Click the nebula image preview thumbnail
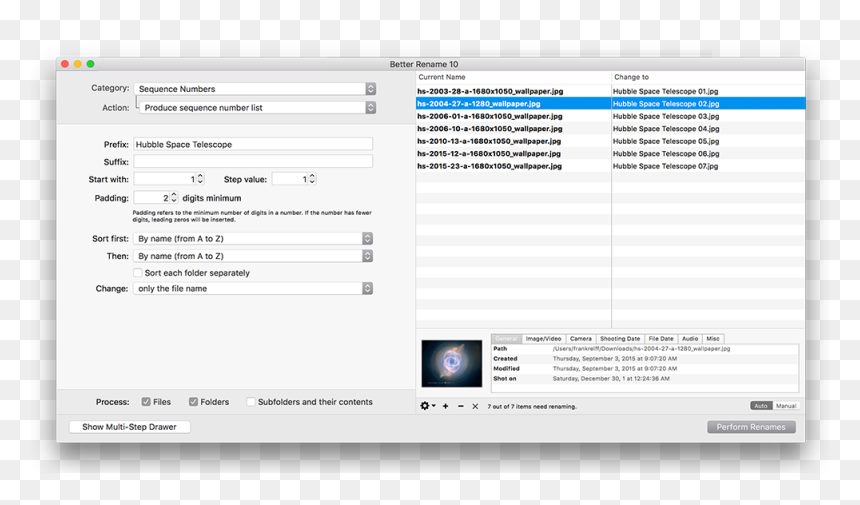This screenshot has height=505, width=860. pos(451,364)
